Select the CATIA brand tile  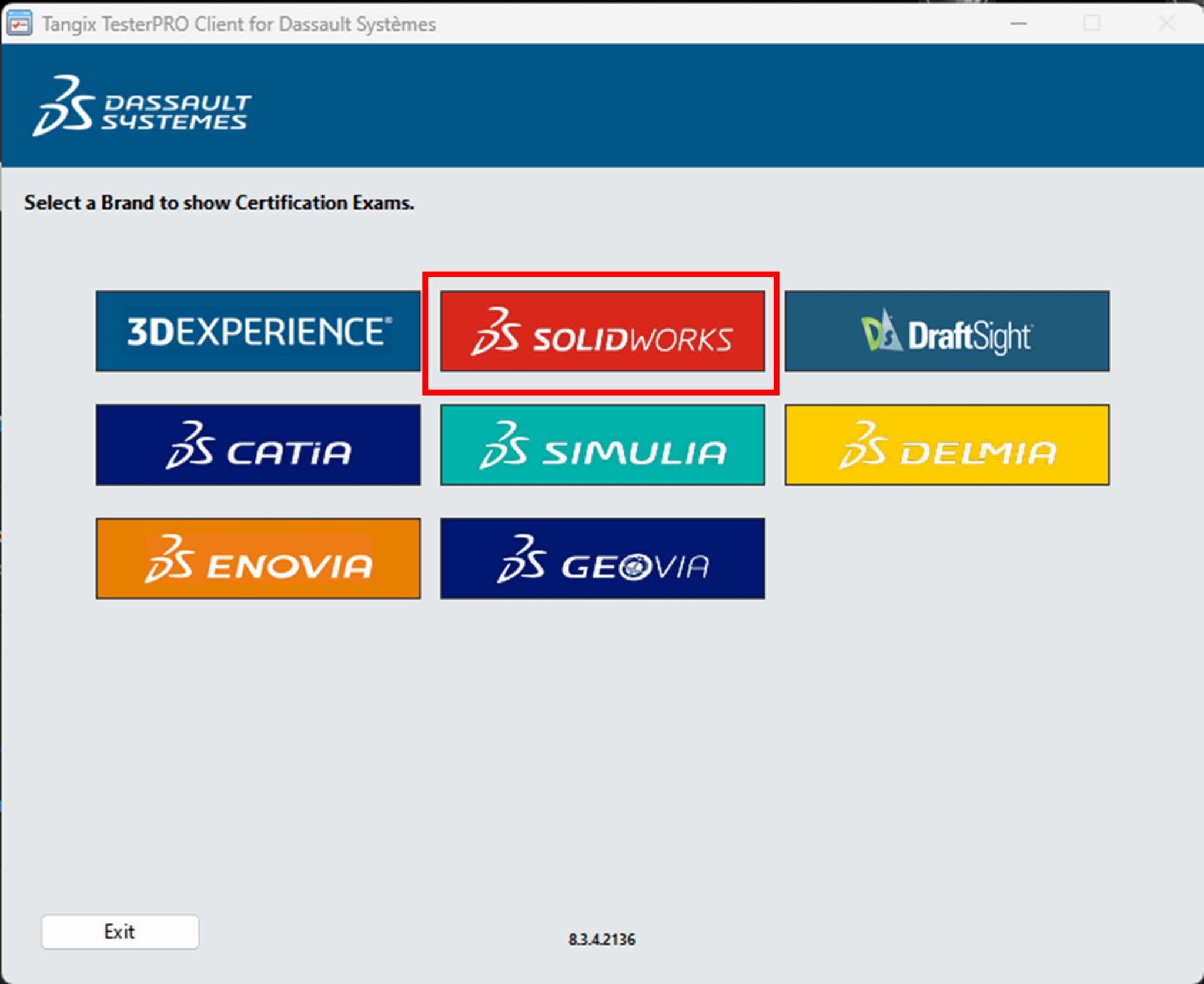tap(257, 445)
